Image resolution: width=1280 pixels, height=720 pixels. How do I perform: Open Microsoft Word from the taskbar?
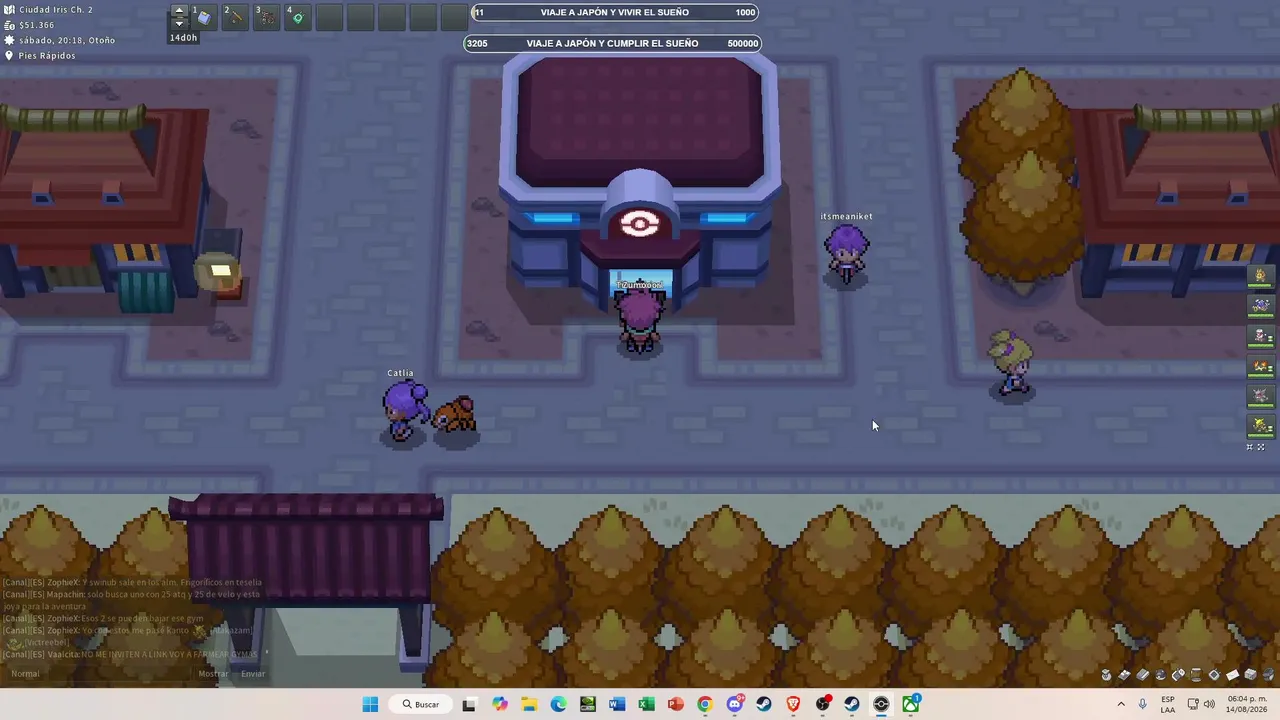click(x=617, y=704)
